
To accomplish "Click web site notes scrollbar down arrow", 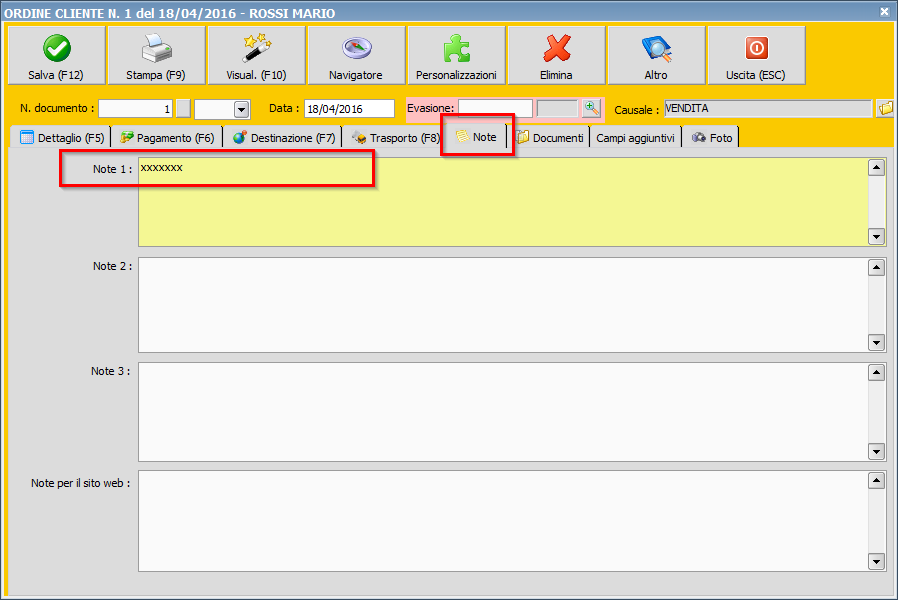I will [876, 561].
